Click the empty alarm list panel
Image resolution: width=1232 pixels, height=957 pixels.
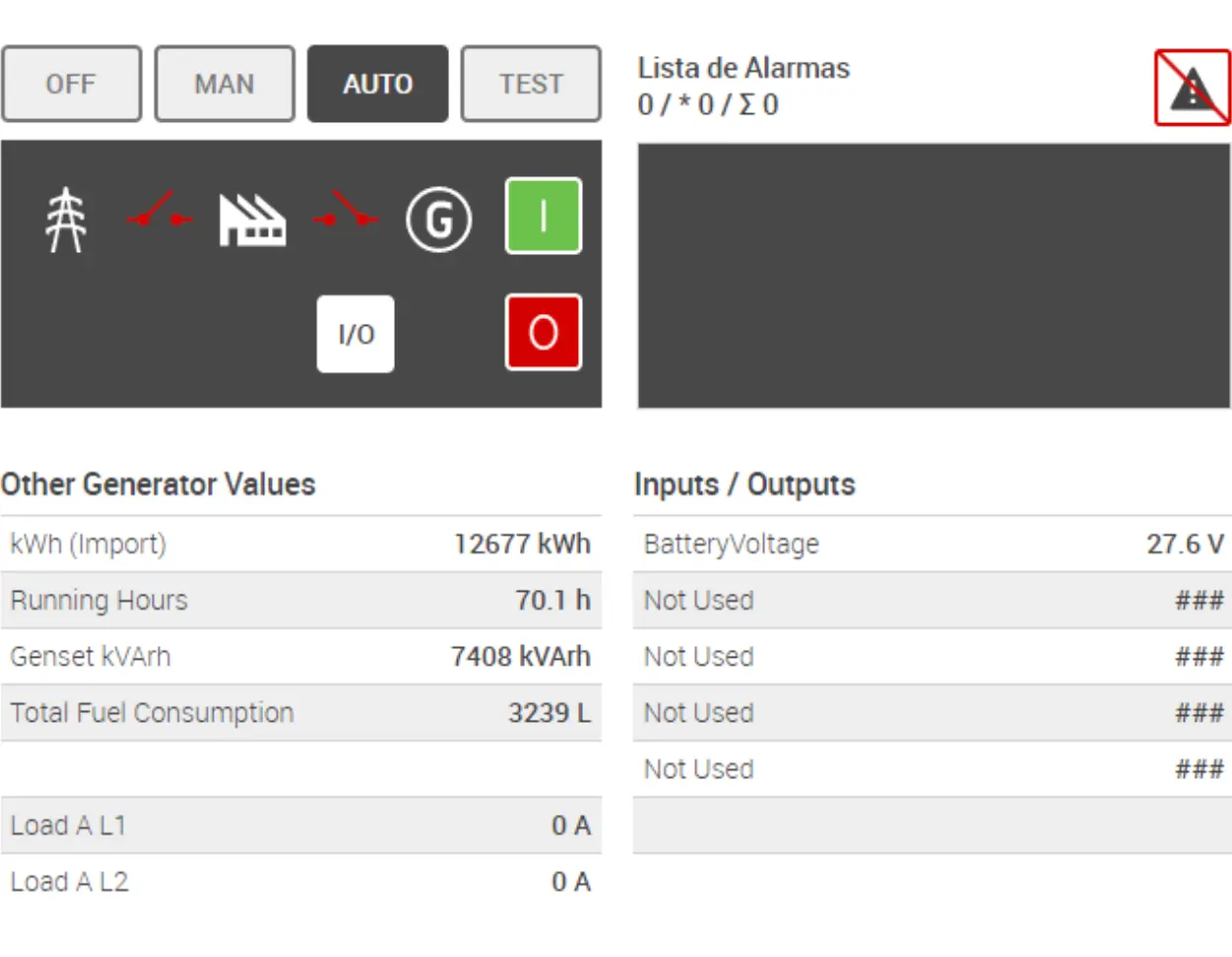coord(933,276)
